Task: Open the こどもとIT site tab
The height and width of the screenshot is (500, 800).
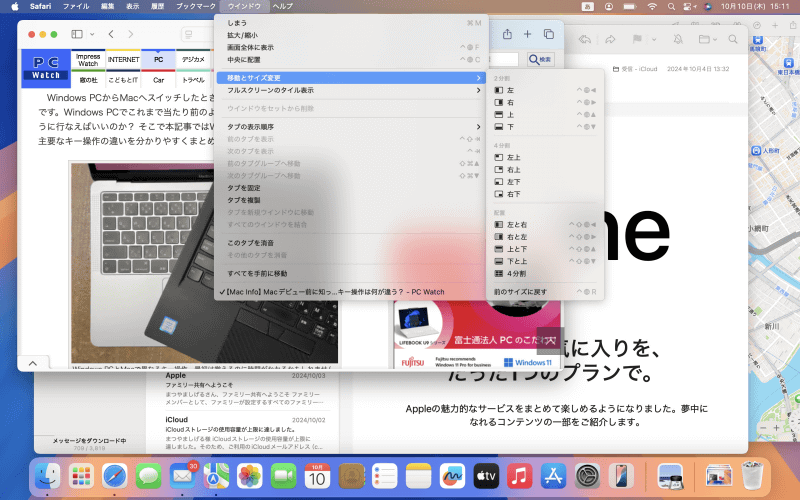Action: (x=123, y=80)
